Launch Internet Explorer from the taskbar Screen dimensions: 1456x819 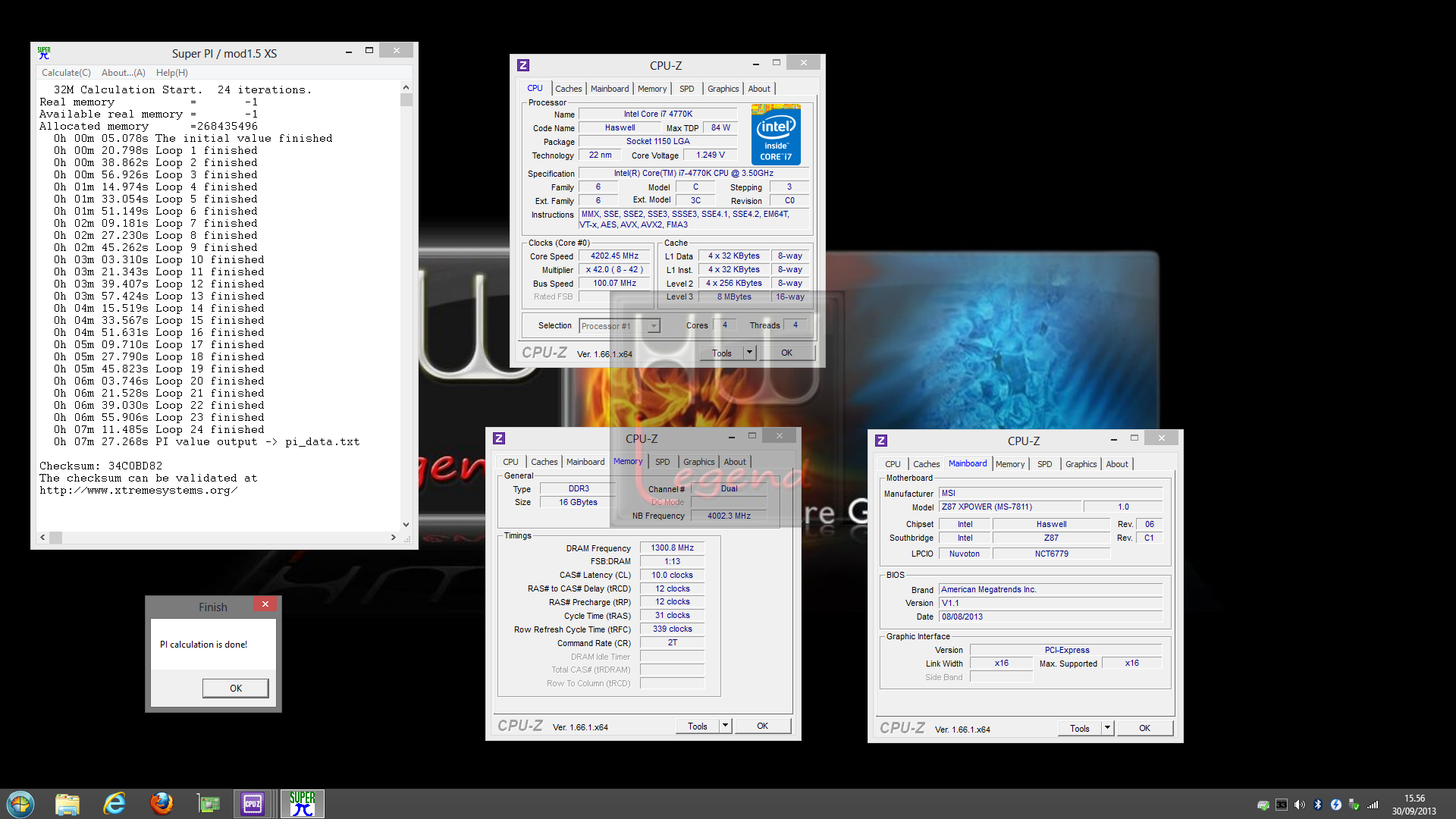(115, 804)
